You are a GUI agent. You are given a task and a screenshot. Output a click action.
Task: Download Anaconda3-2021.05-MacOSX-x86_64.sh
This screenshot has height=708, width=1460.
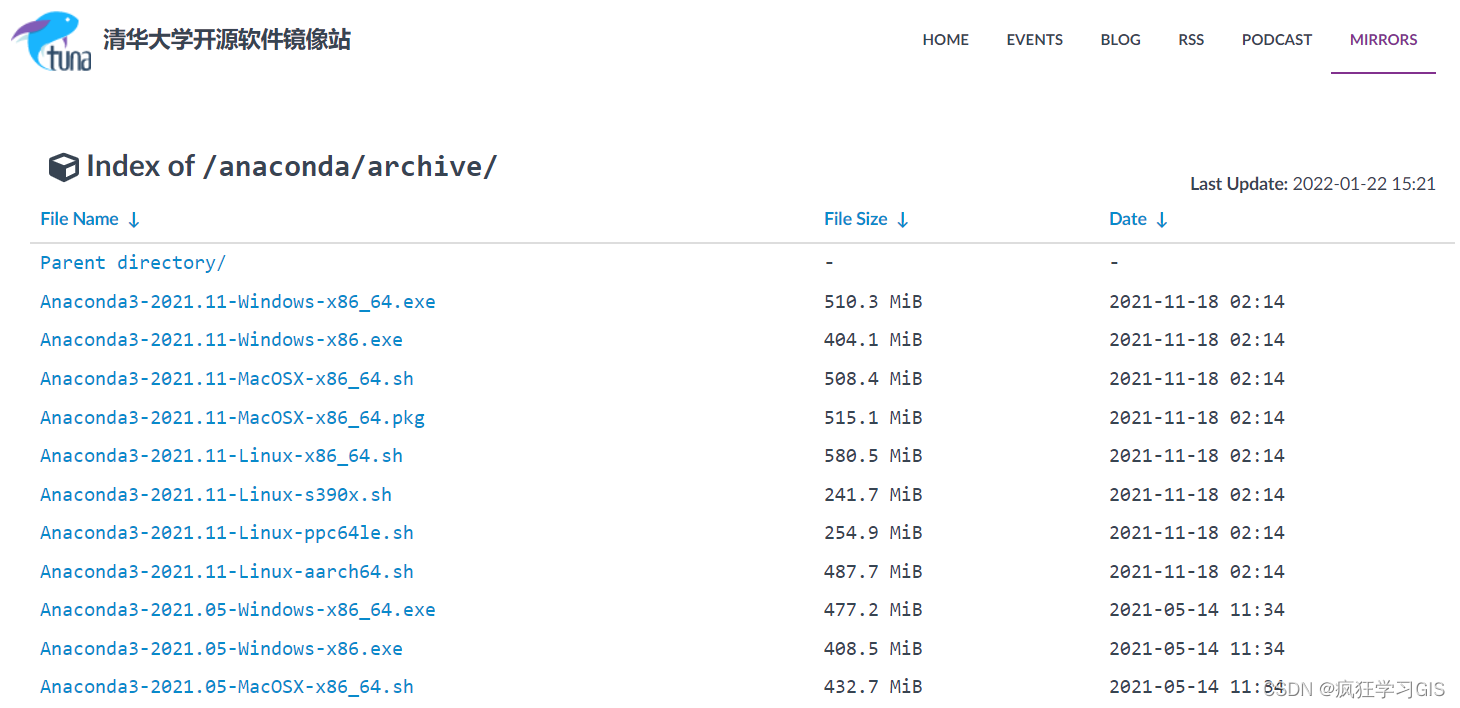(227, 686)
